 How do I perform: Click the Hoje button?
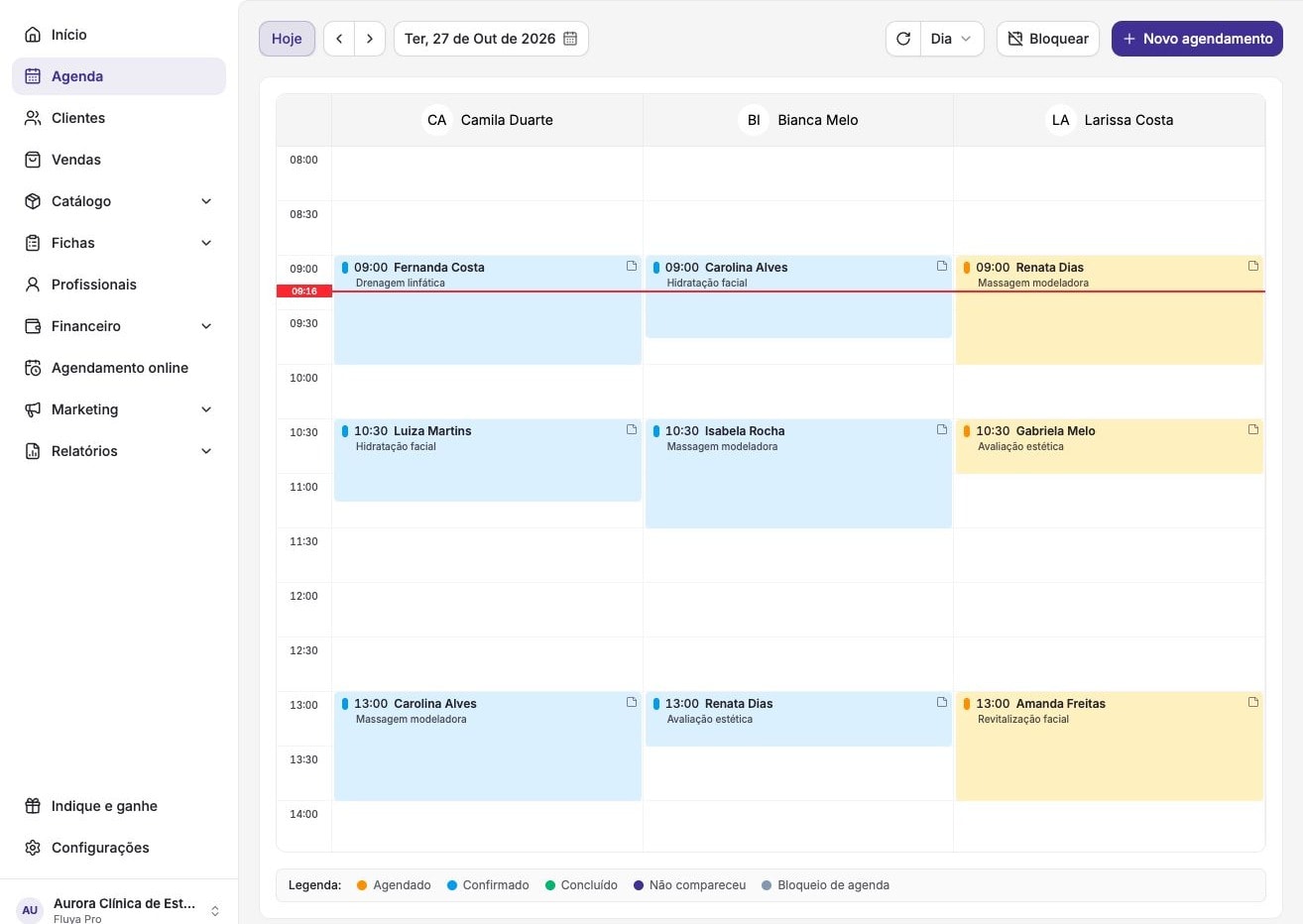pyautogui.click(x=287, y=39)
